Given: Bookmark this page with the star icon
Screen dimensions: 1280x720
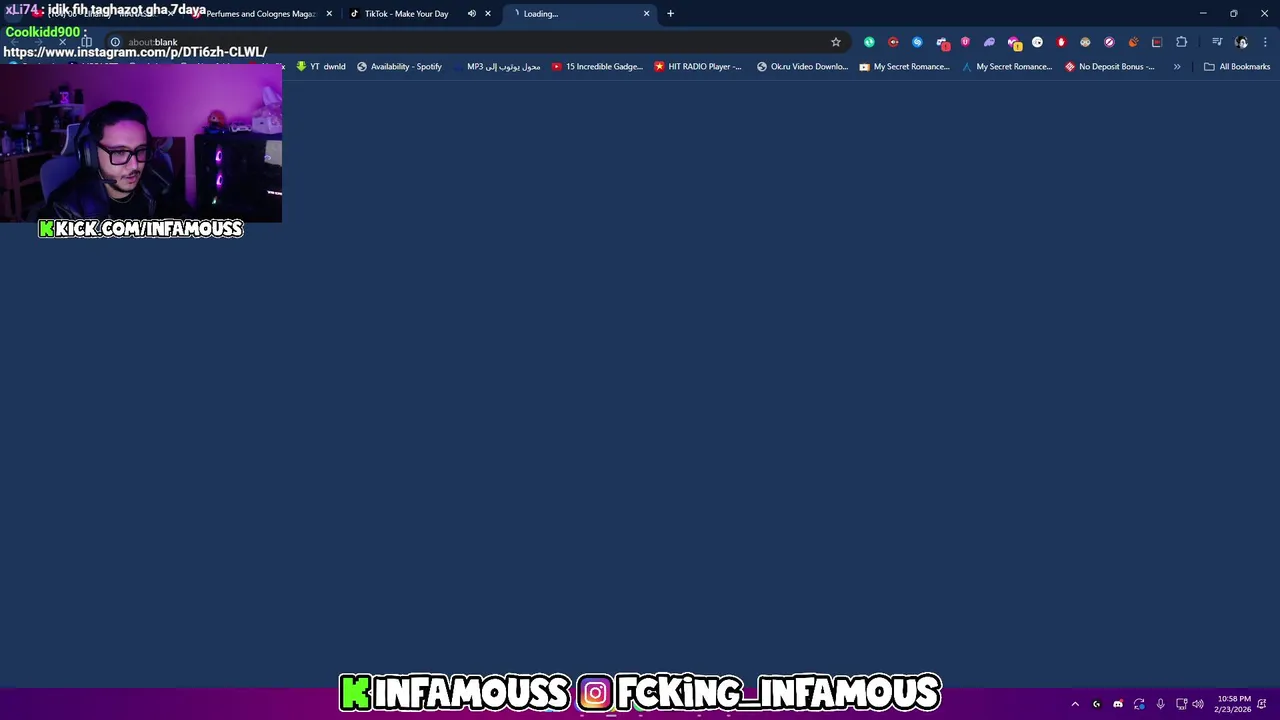Looking at the screenshot, I should click(836, 42).
